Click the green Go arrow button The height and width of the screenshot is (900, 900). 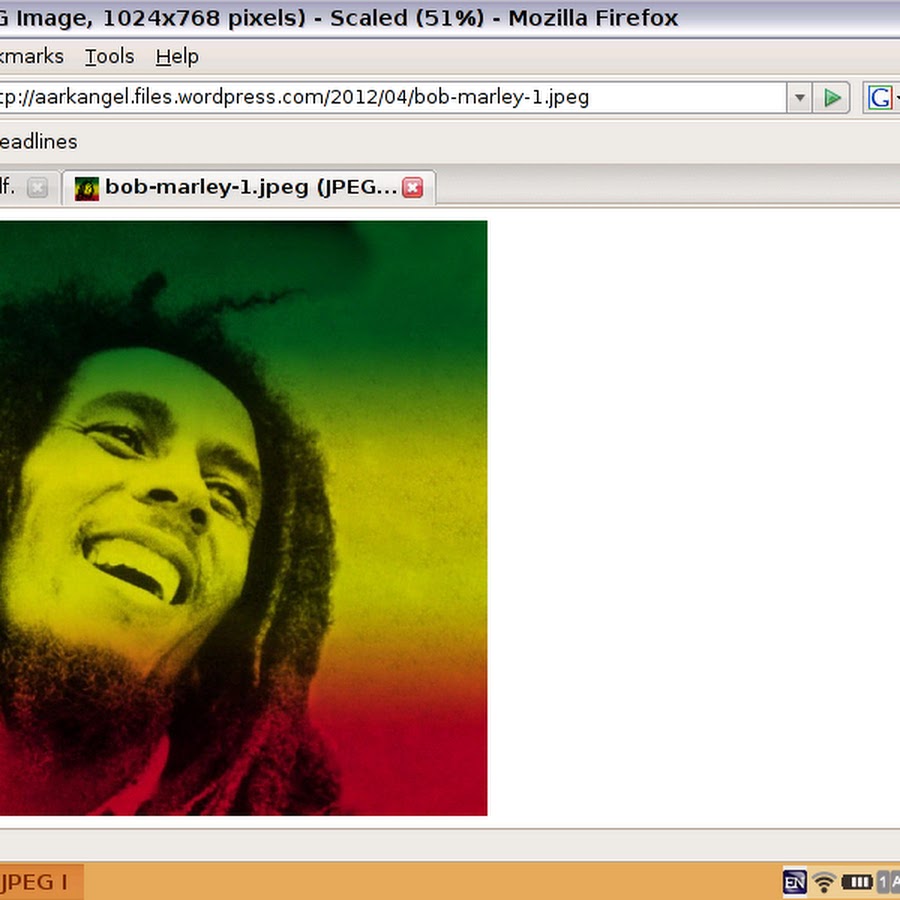point(832,98)
